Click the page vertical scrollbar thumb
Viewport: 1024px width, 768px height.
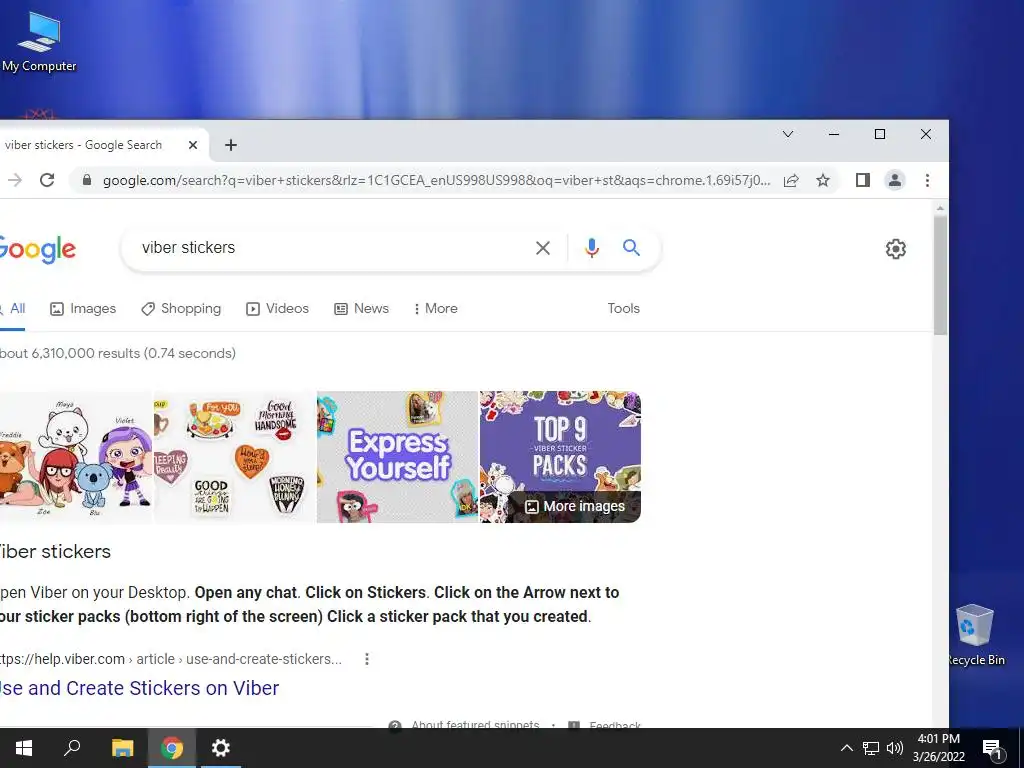tap(940, 275)
